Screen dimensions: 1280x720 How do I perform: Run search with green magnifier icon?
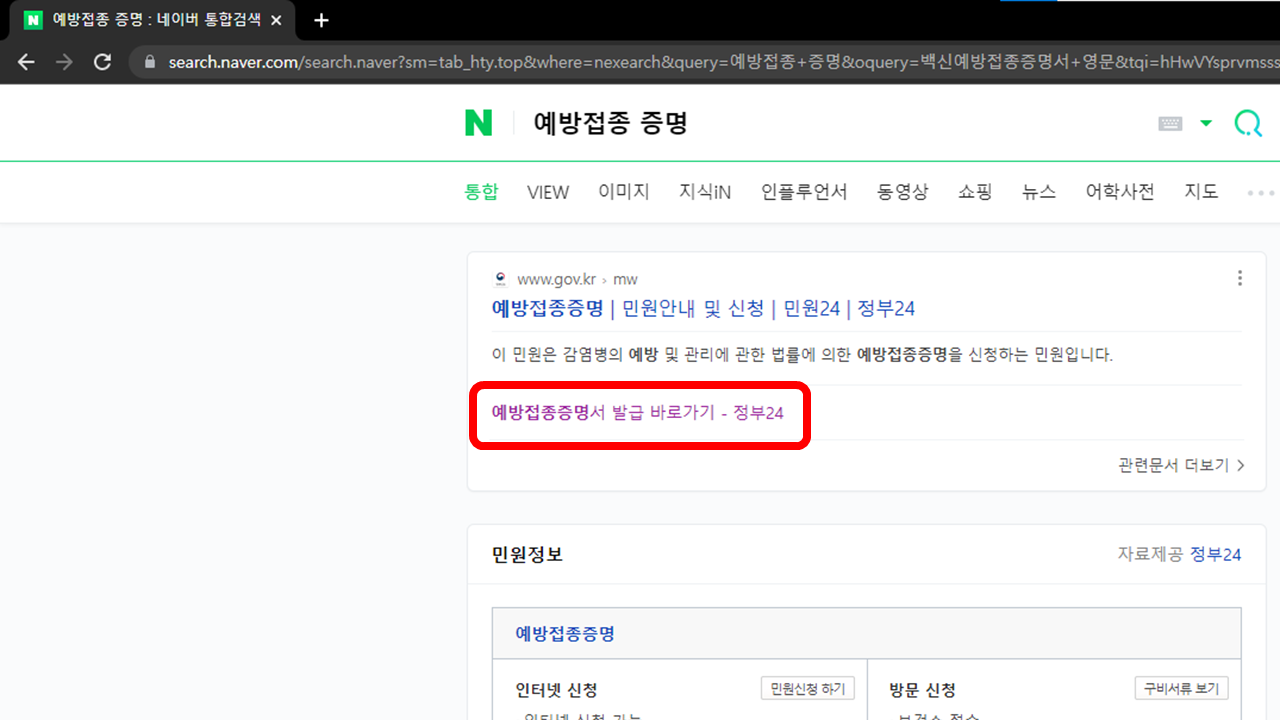point(1248,123)
